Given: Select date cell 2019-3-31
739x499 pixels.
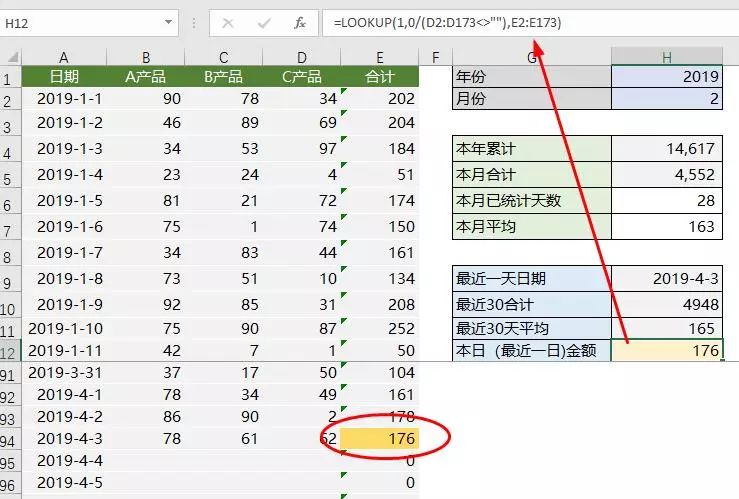Looking at the screenshot, I should point(64,373).
